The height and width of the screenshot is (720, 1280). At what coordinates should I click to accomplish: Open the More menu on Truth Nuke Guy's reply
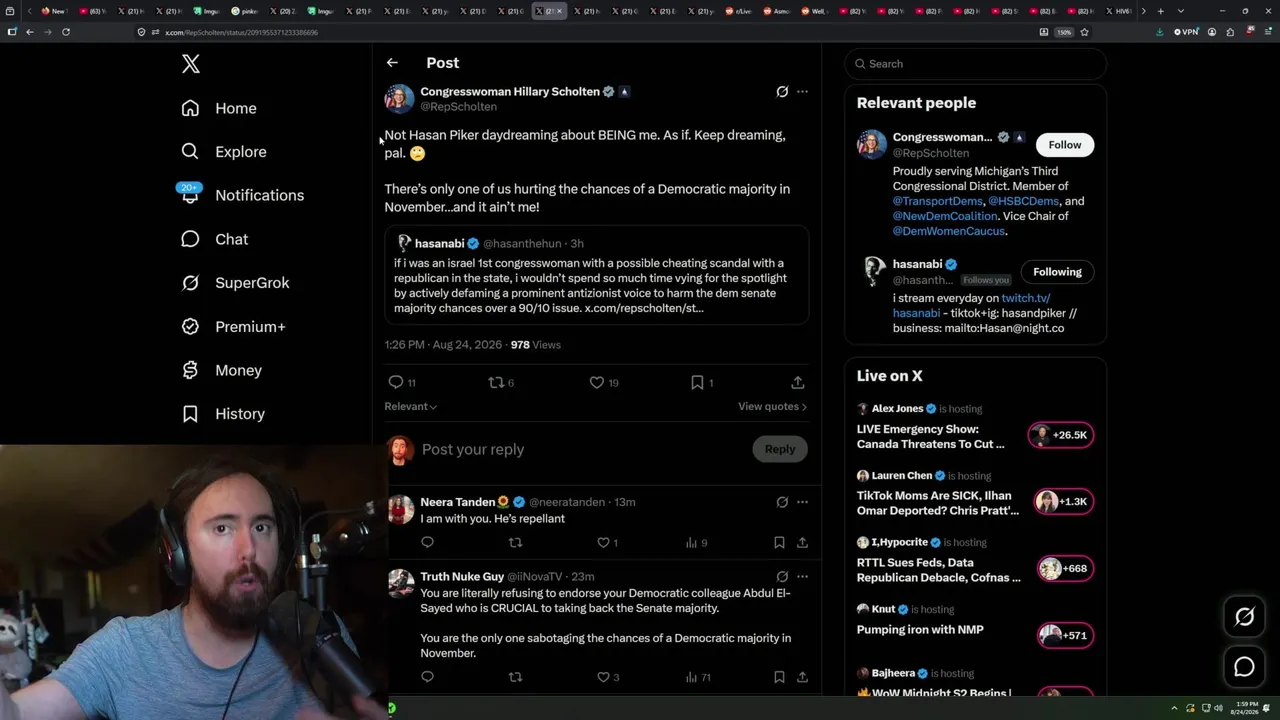802,576
